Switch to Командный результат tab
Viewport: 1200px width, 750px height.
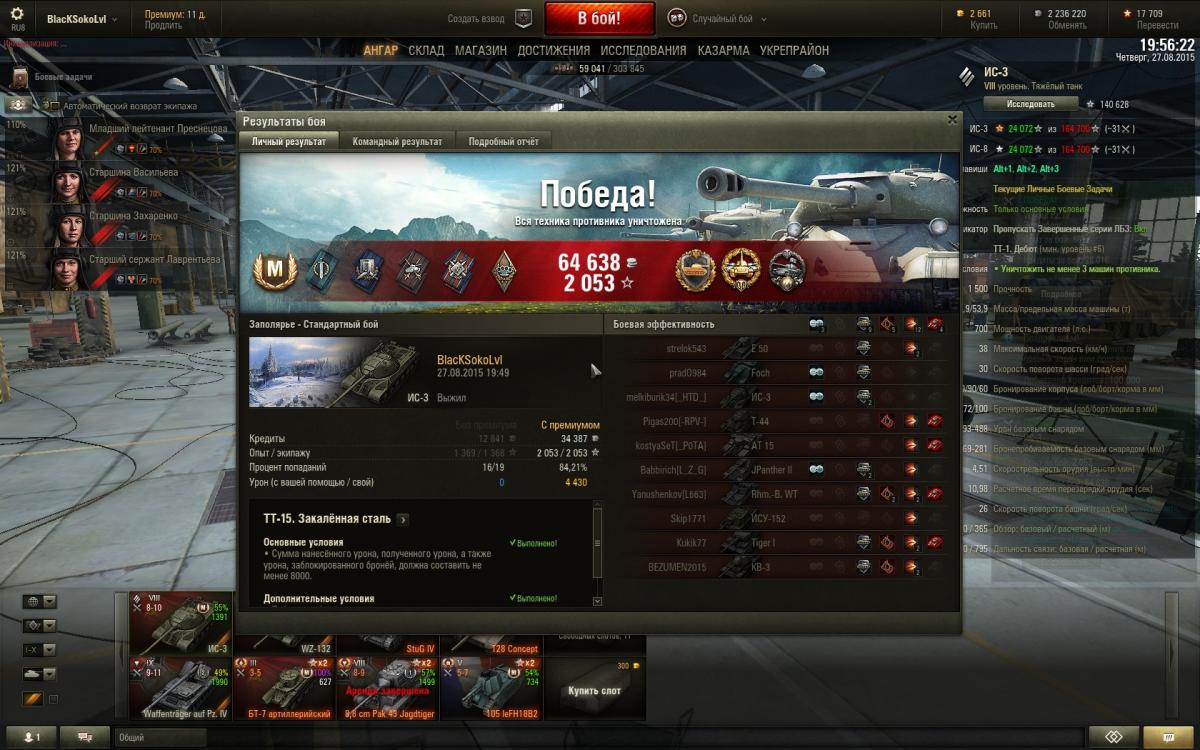397,142
